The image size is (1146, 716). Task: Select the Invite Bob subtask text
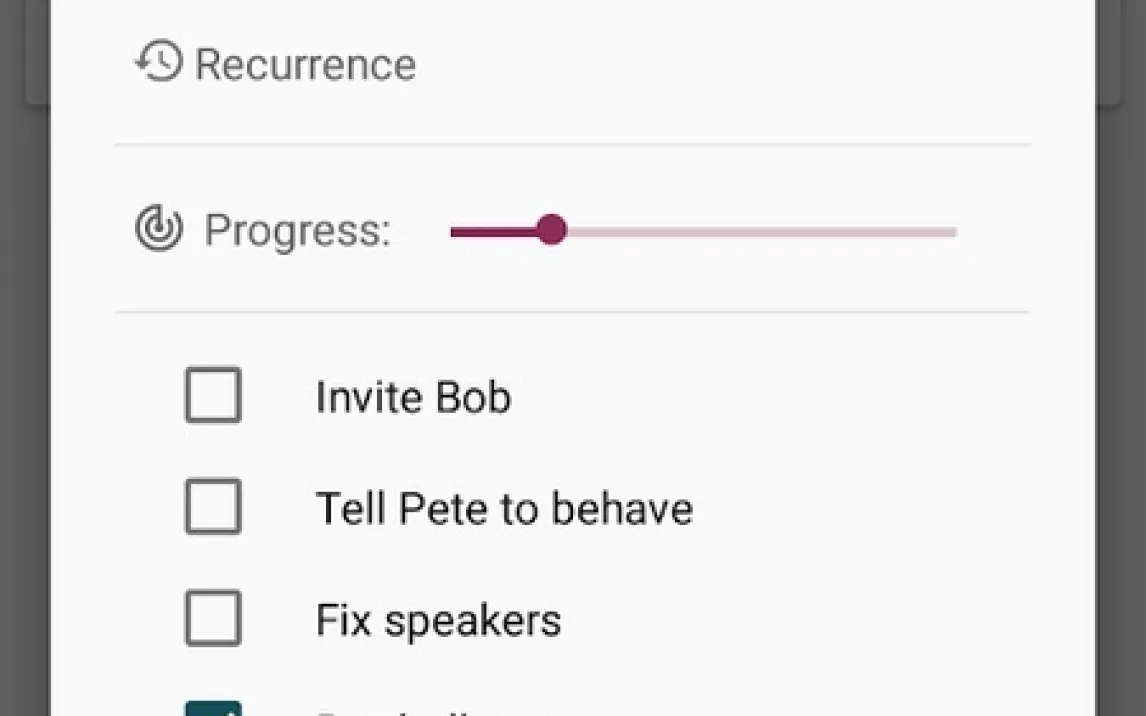pyautogui.click(x=413, y=397)
